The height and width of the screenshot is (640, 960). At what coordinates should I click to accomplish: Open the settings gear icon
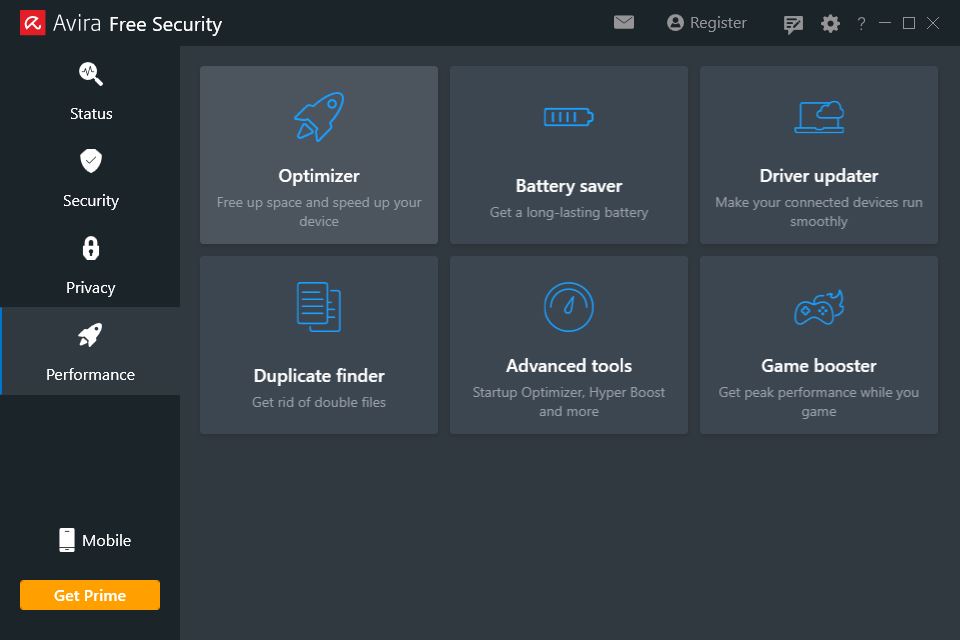point(830,24)
